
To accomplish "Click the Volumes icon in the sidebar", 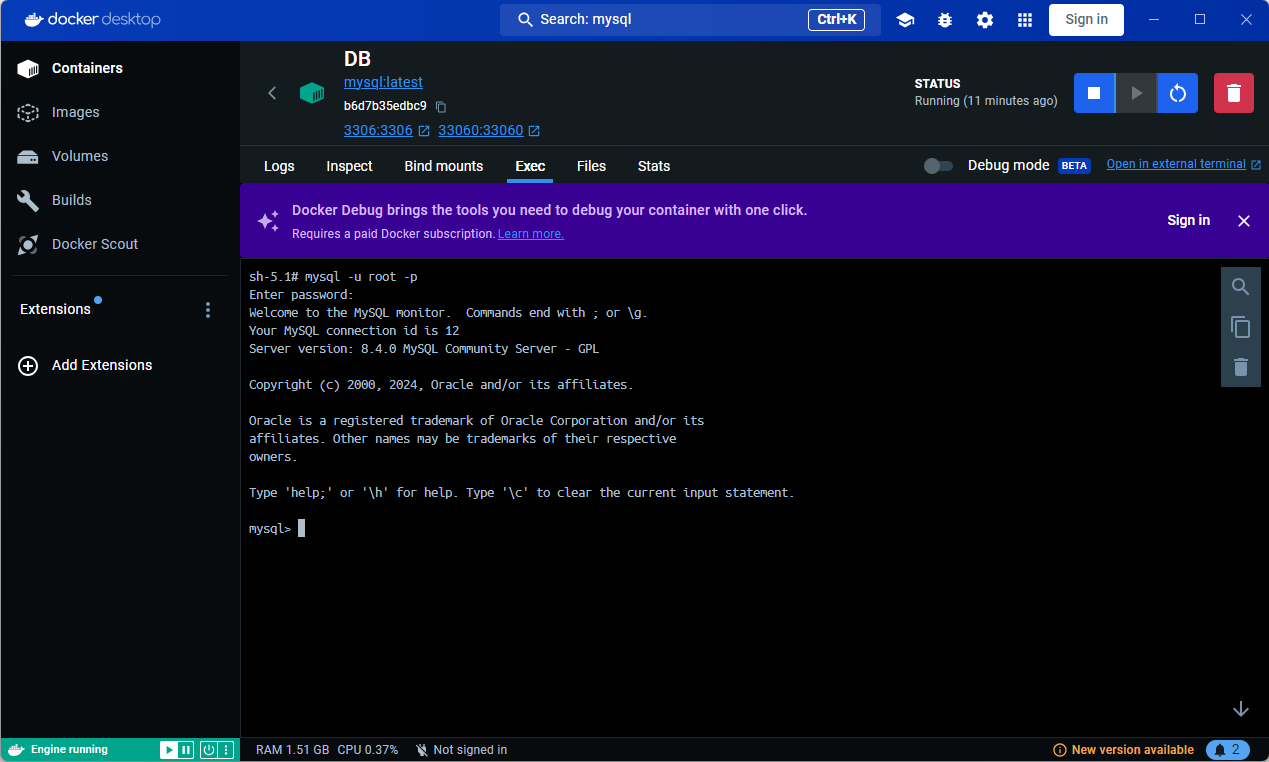I will (x=28, y=156).
